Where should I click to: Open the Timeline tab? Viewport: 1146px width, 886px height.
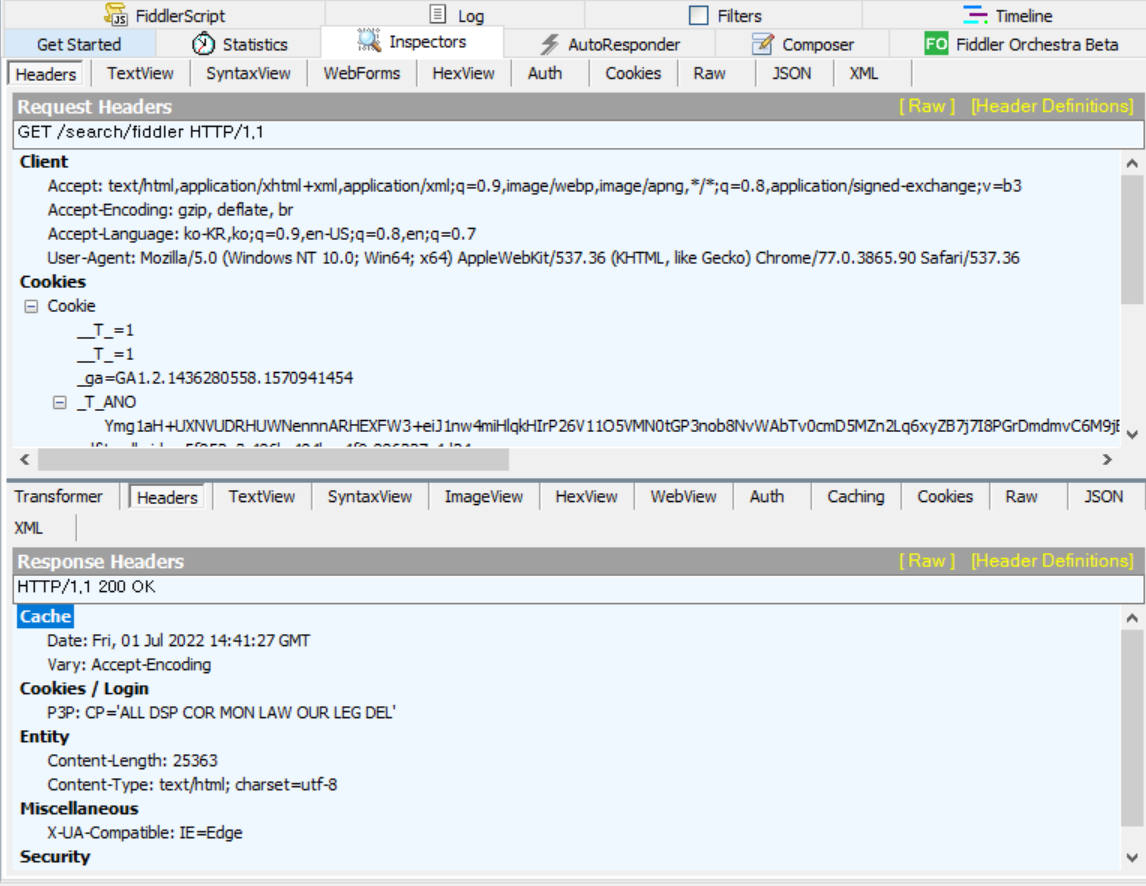point(1005,15)
